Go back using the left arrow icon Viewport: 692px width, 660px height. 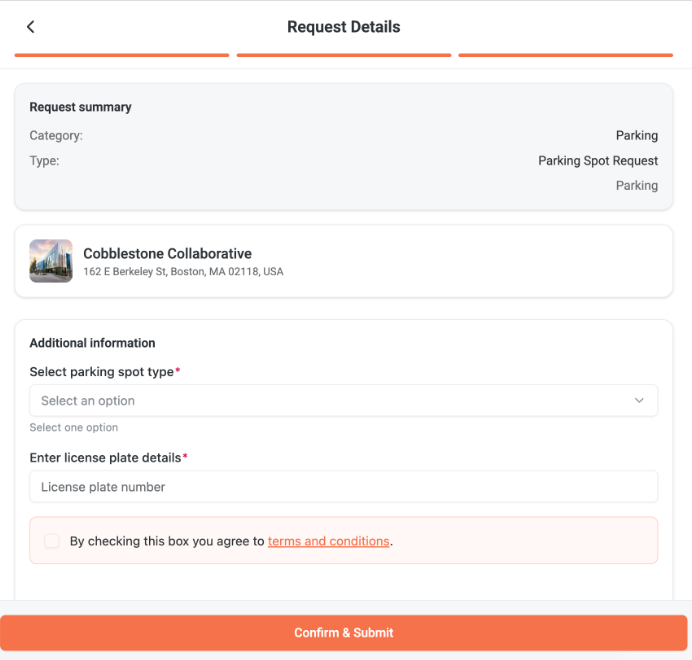(x=30, y=27)
